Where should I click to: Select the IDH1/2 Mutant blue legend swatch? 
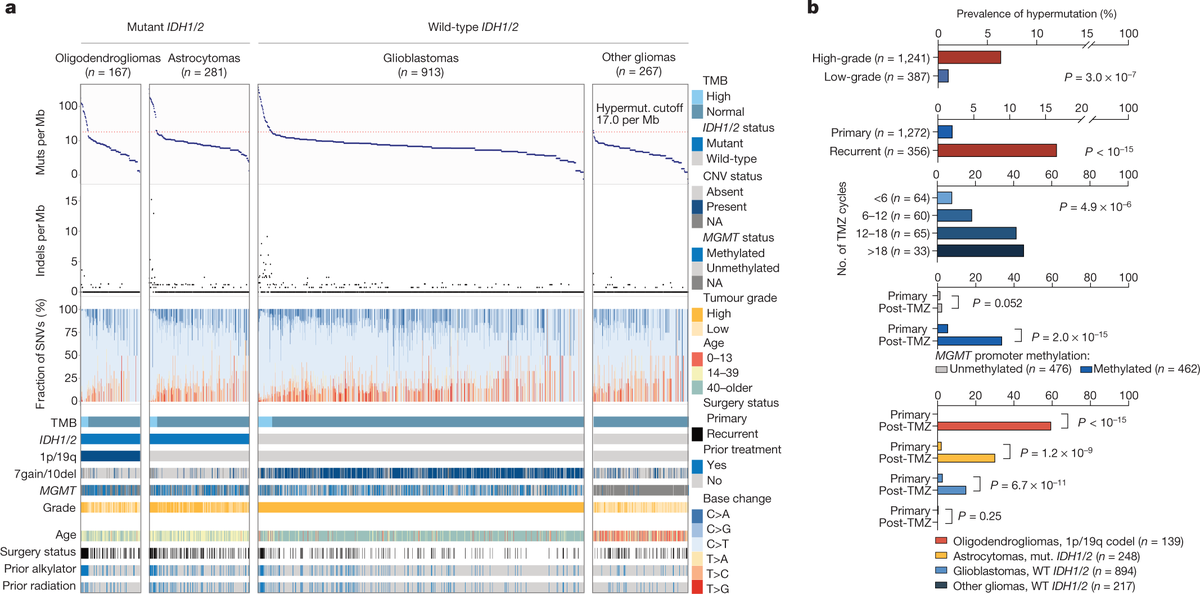click(697, 143)
